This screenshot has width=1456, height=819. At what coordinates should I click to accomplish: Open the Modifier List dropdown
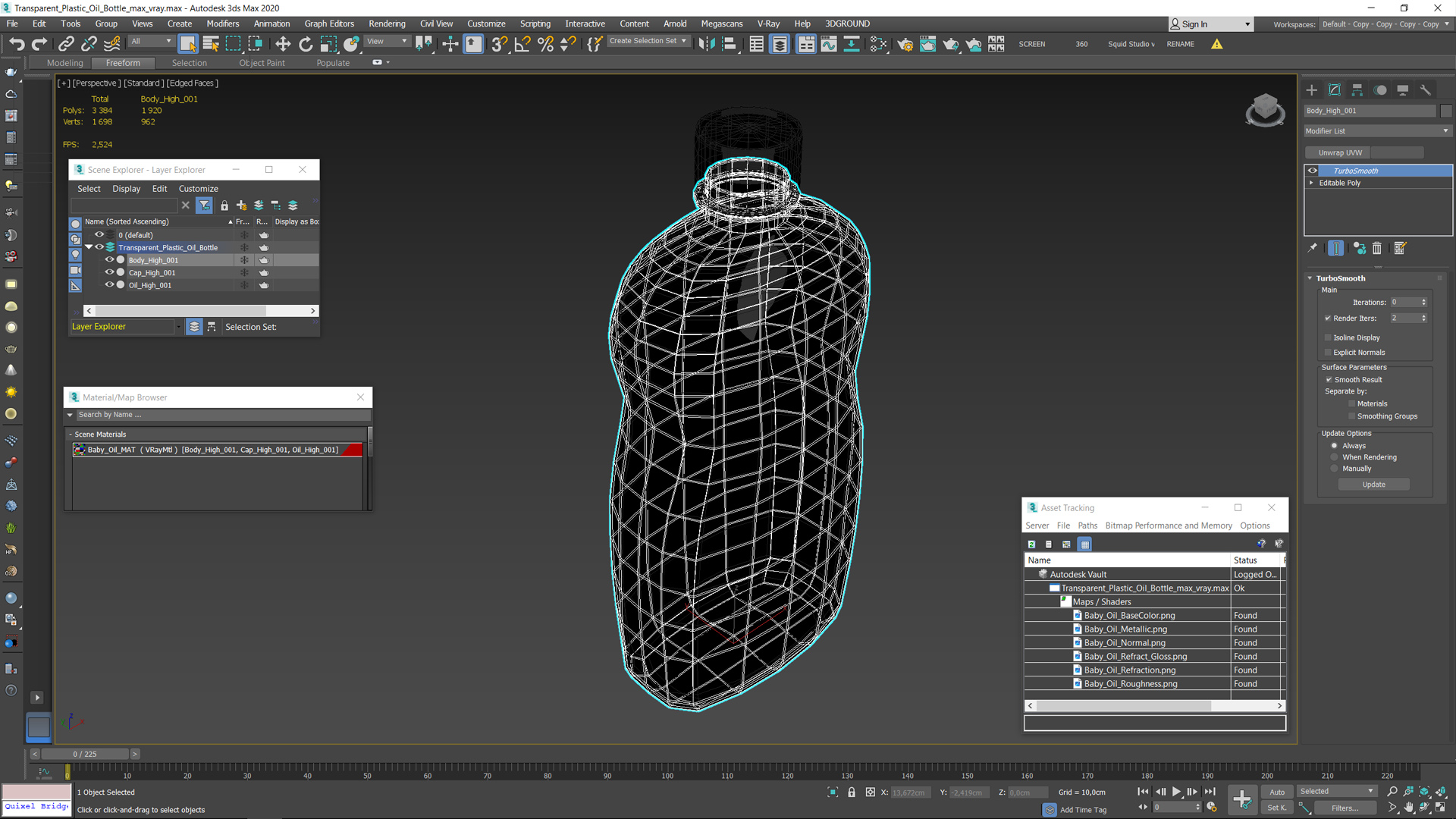click(x=1377, y=130)
